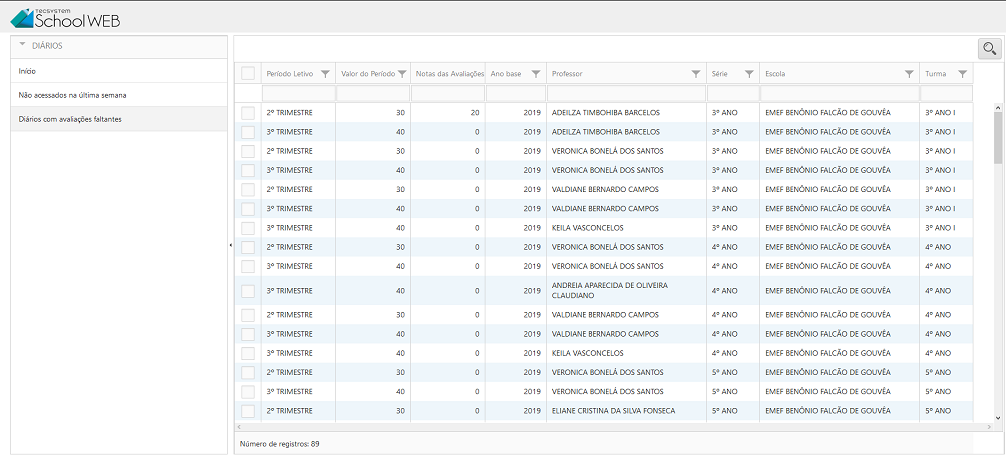This screenshot has height=457, width=1006.
Task: Click the magnifier search icon
Action: (989, 48)
